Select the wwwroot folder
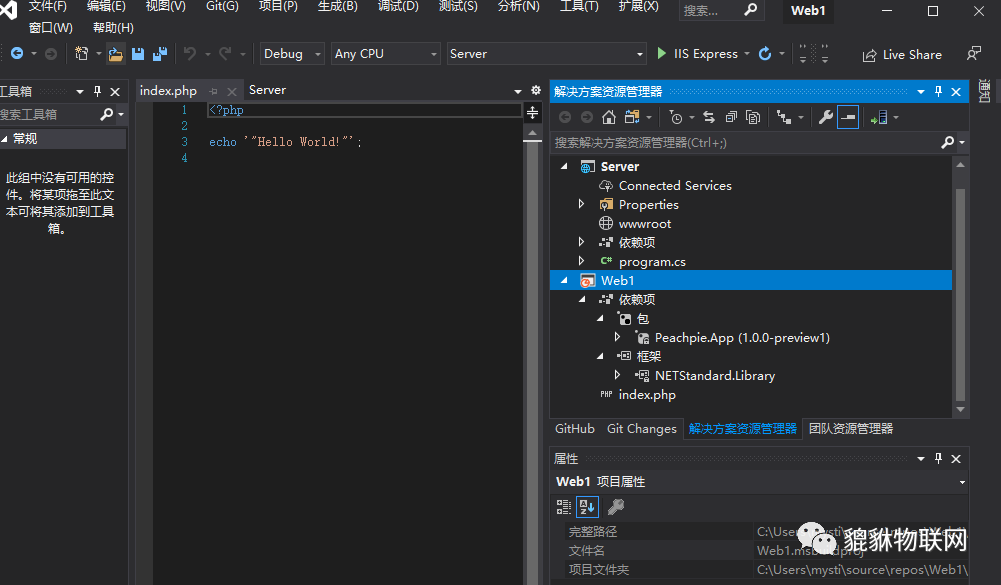The image size is (1001, 585). click(x=645, y=224)
